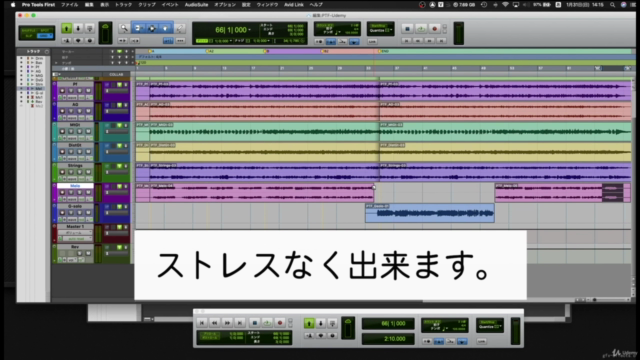Open main counter format dropdown arrow
The height and width of the screenshot is (360, 640).
[249, 30]
